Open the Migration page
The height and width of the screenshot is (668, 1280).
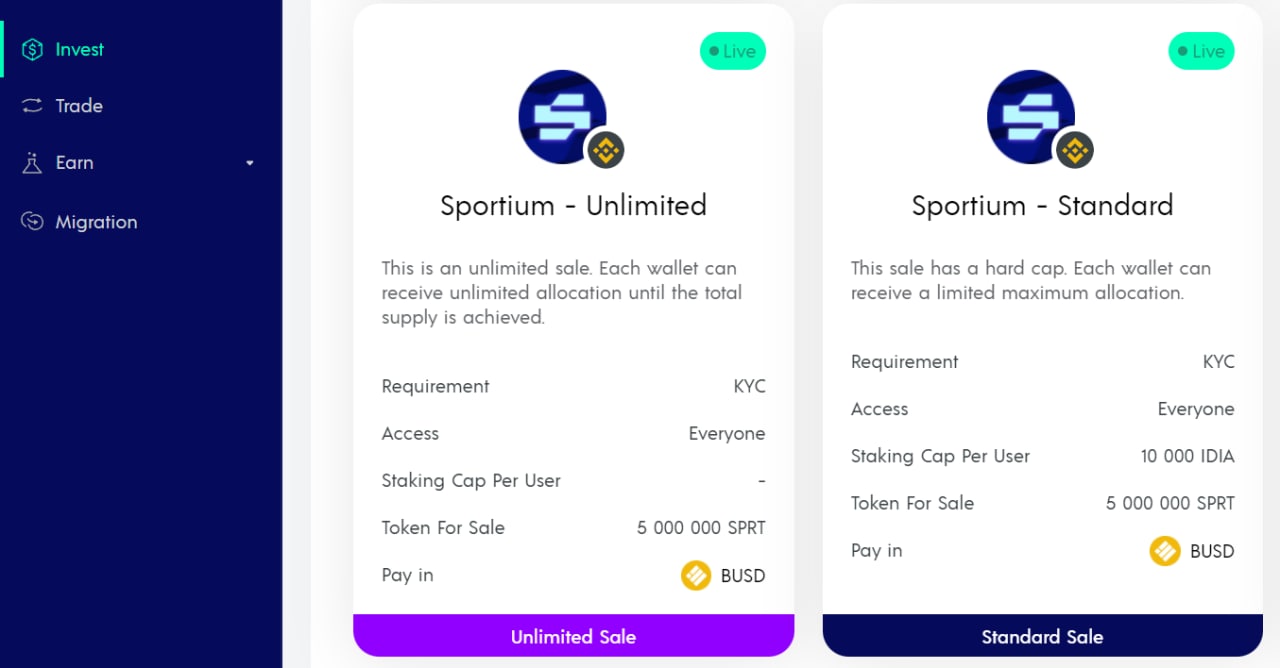[x=96, y=222]
